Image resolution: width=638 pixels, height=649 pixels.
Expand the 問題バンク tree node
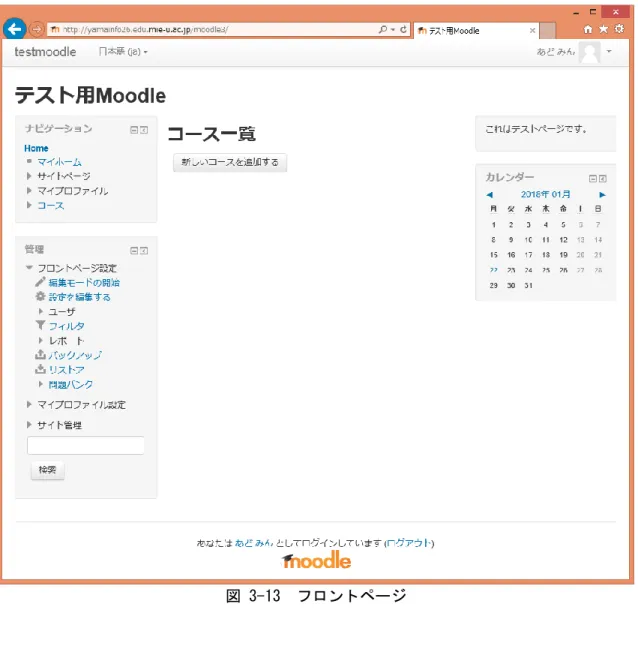pos(41,384)
